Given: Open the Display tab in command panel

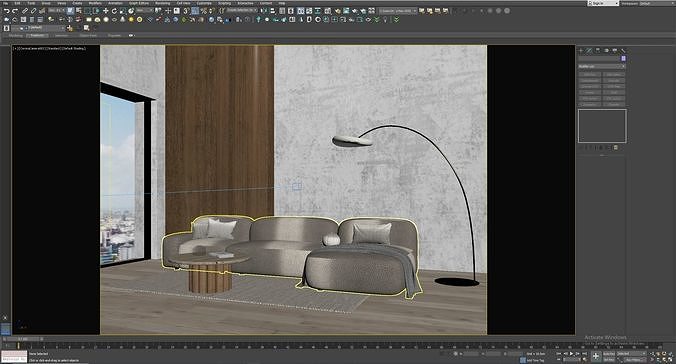Looking at the screenshot, I should pos(615,50).
